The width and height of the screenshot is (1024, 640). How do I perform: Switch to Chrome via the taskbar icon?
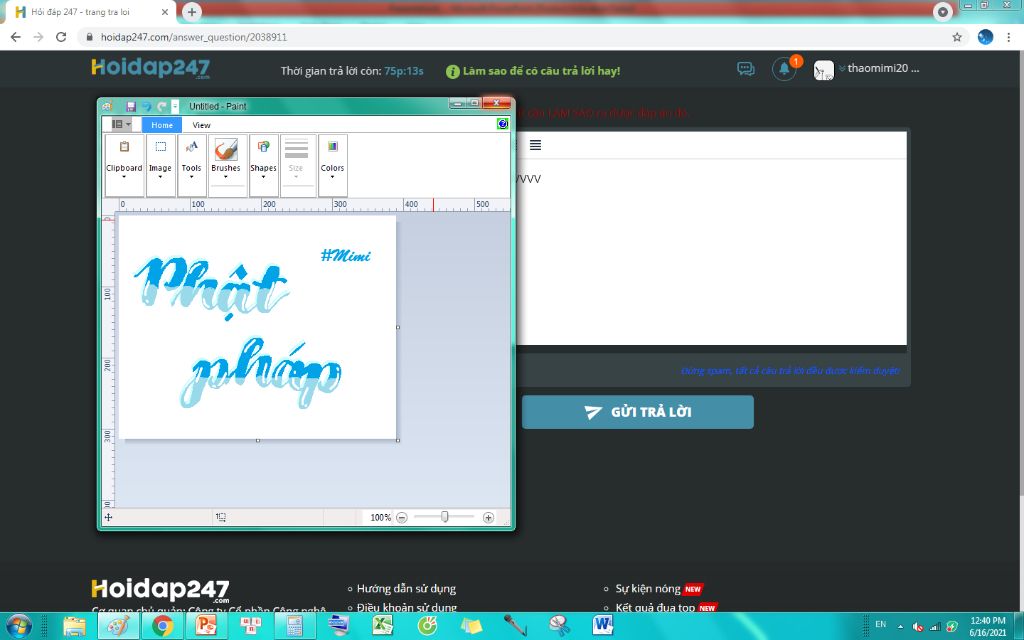163,626
